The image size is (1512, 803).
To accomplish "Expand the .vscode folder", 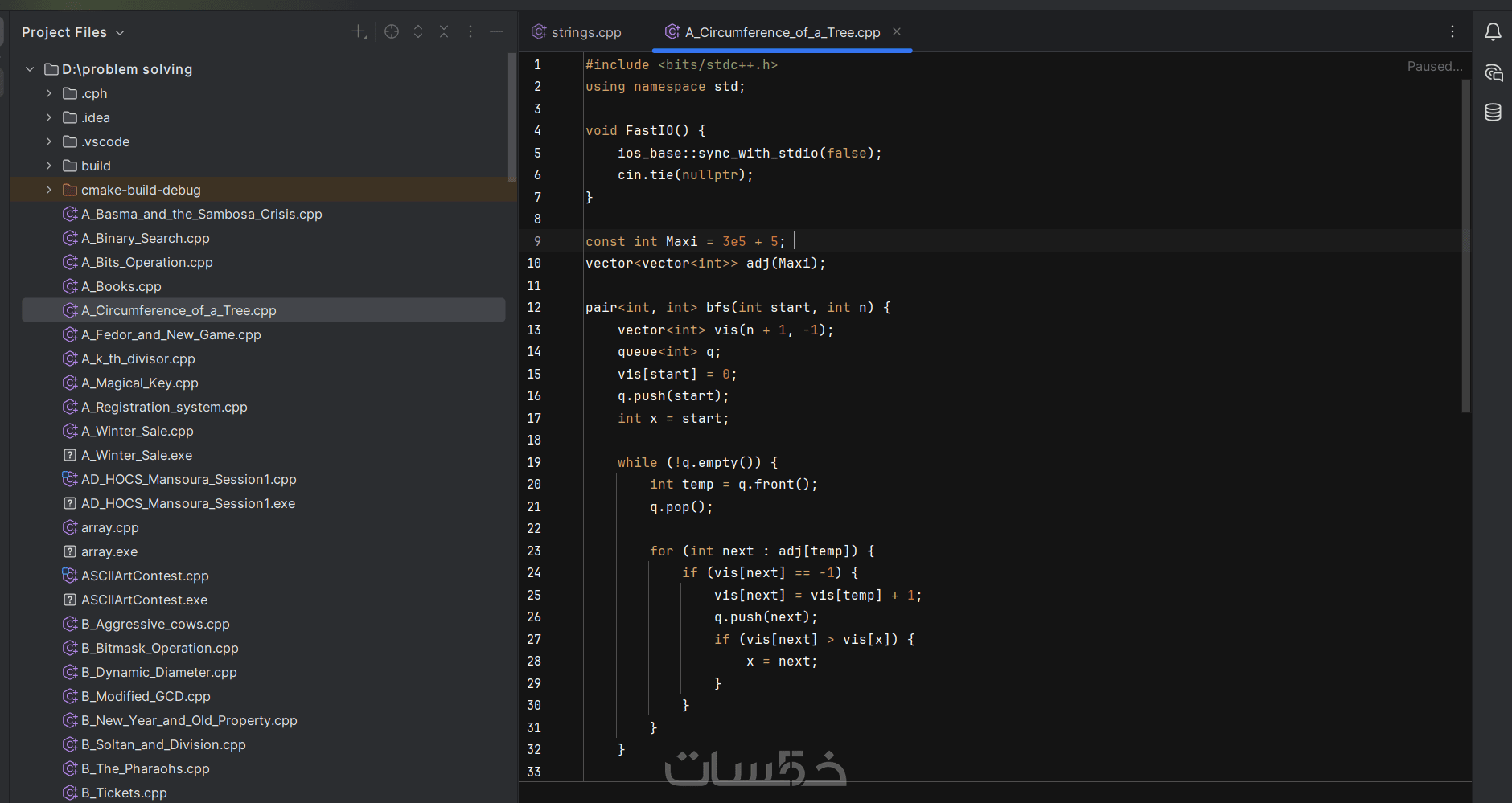I will 49,141.
